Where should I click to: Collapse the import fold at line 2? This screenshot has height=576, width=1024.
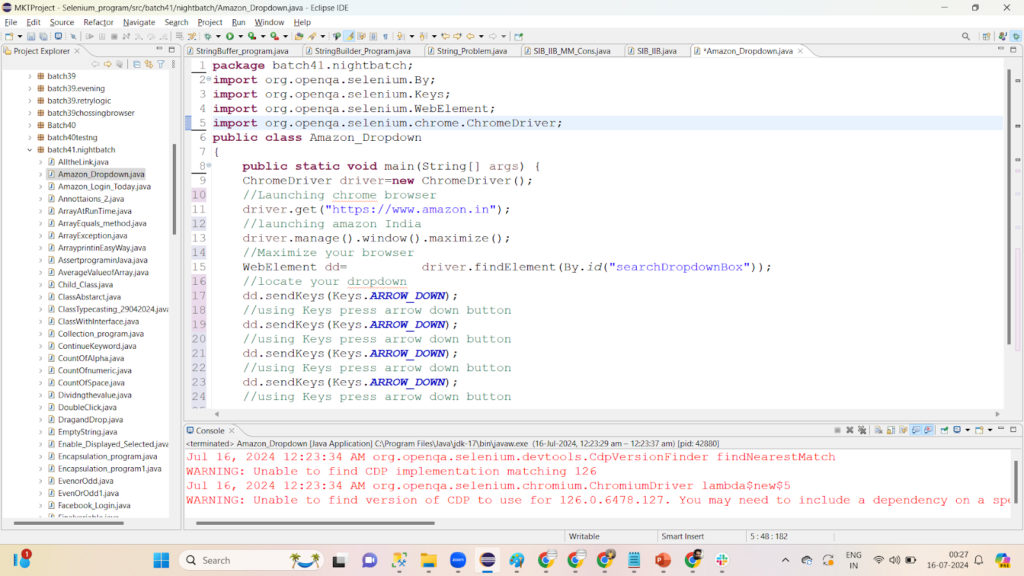coord(208,79)
